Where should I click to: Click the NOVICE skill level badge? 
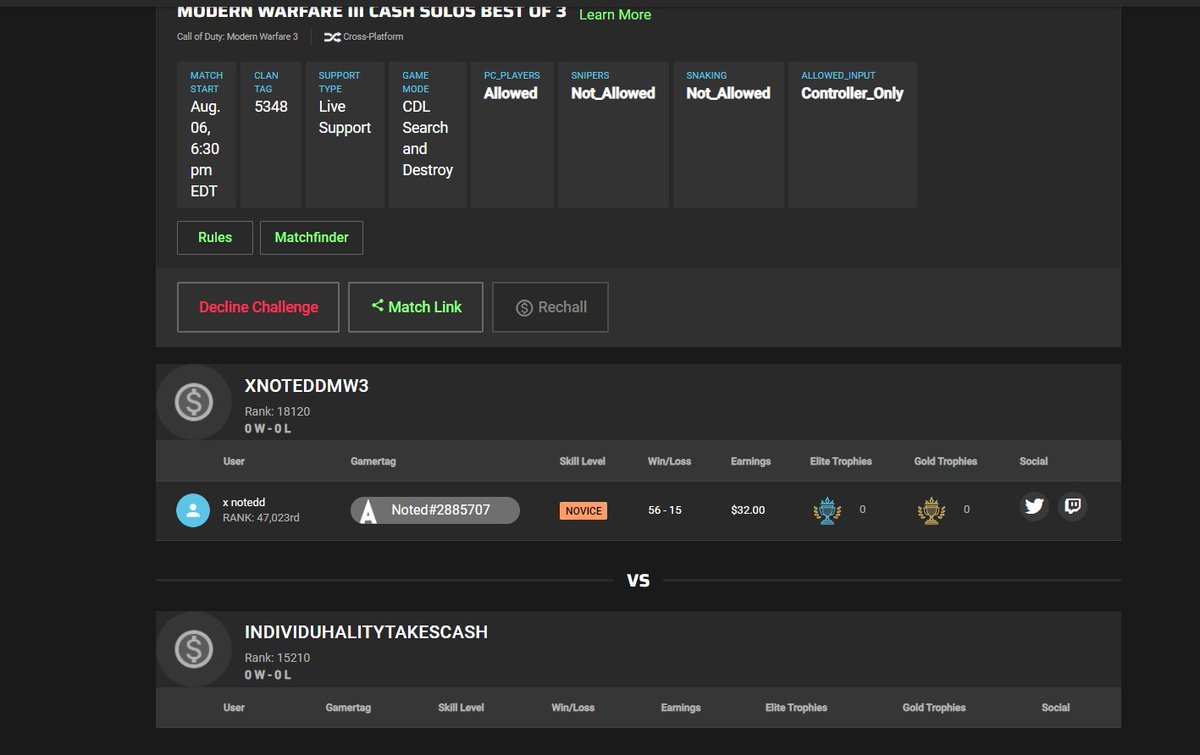pos(583,510)
